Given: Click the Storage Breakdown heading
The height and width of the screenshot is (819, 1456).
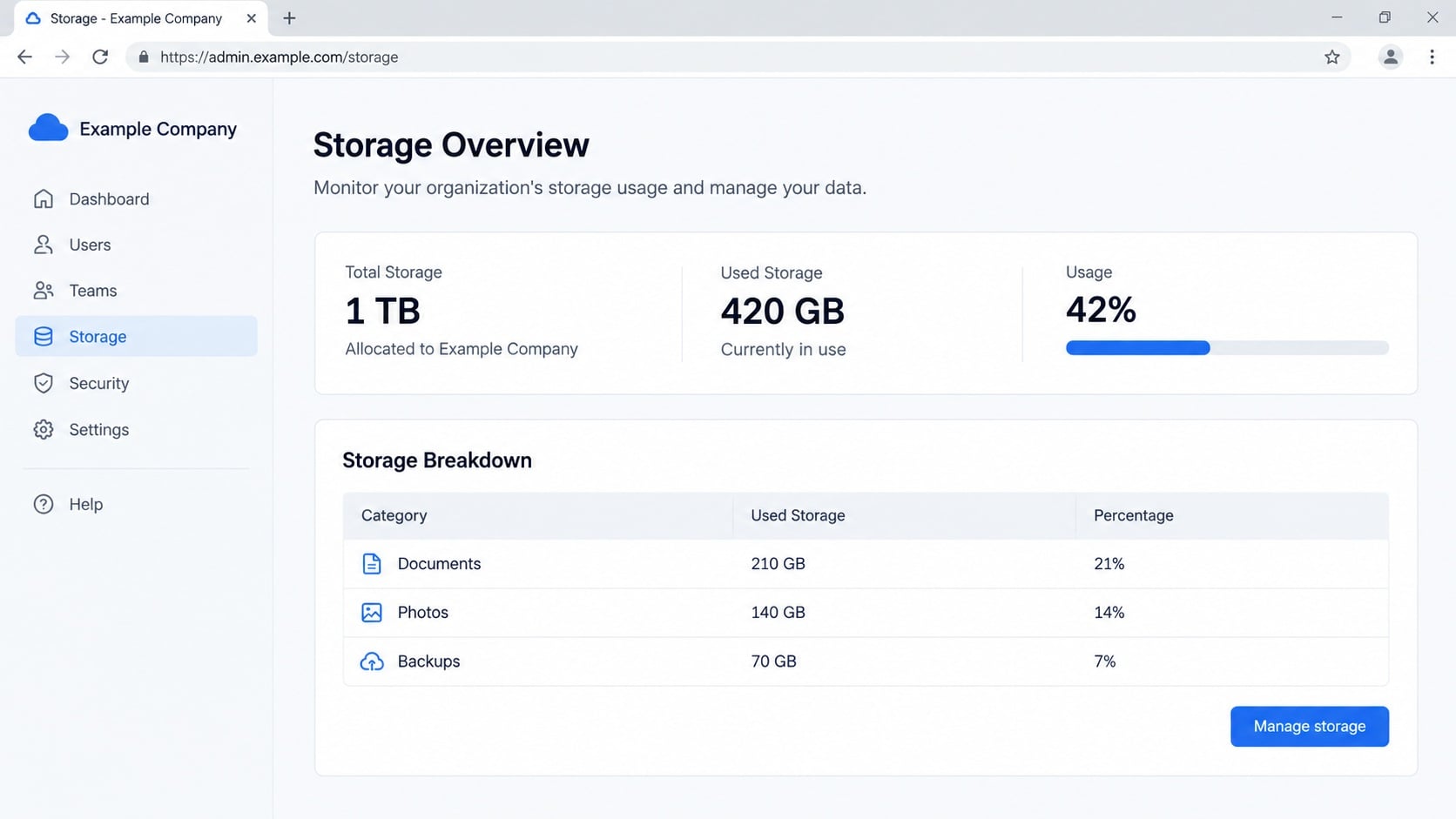Looking at the screenshot, I should point(436,460).
